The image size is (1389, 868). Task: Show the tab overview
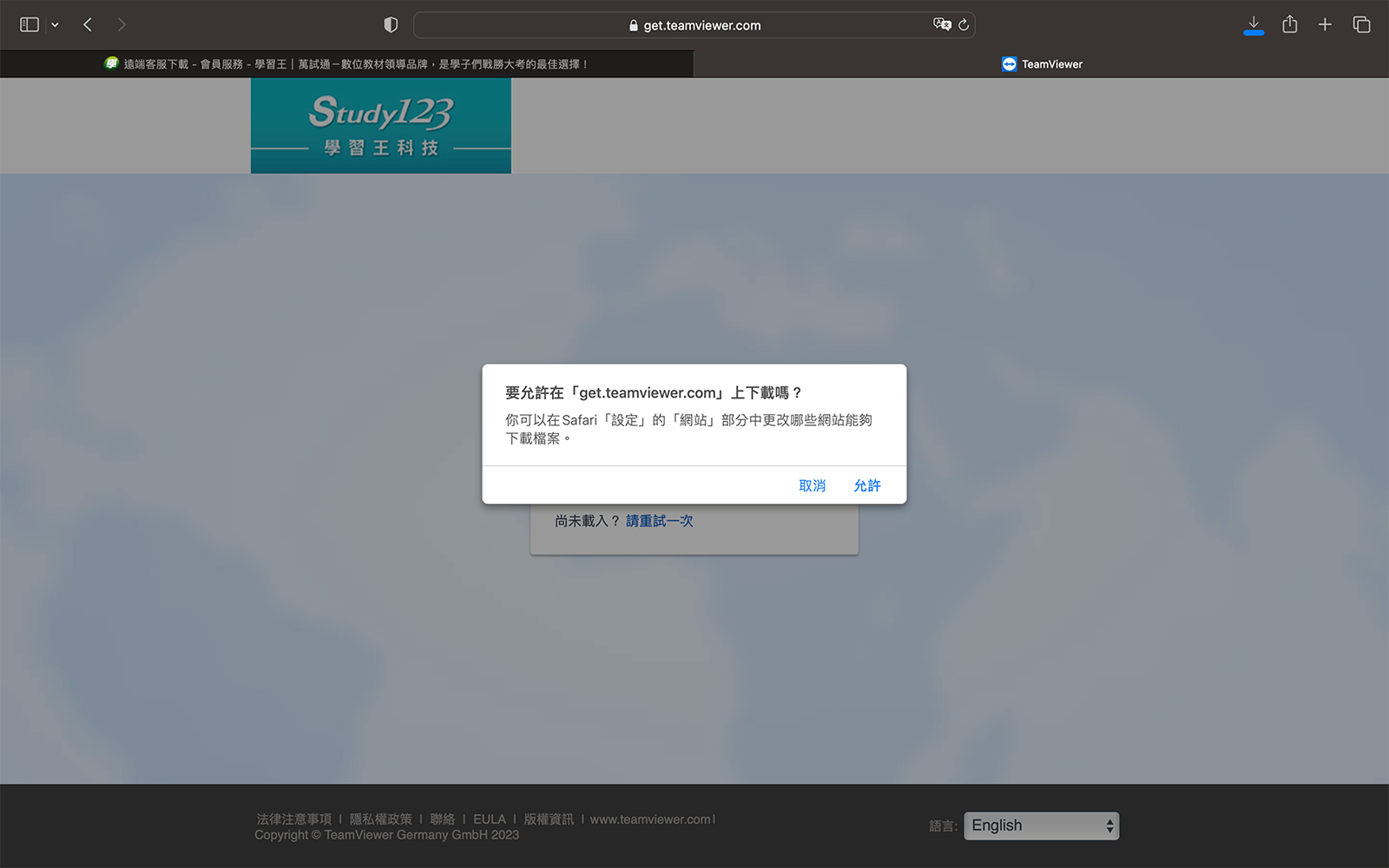click(x=1361, y=24)
